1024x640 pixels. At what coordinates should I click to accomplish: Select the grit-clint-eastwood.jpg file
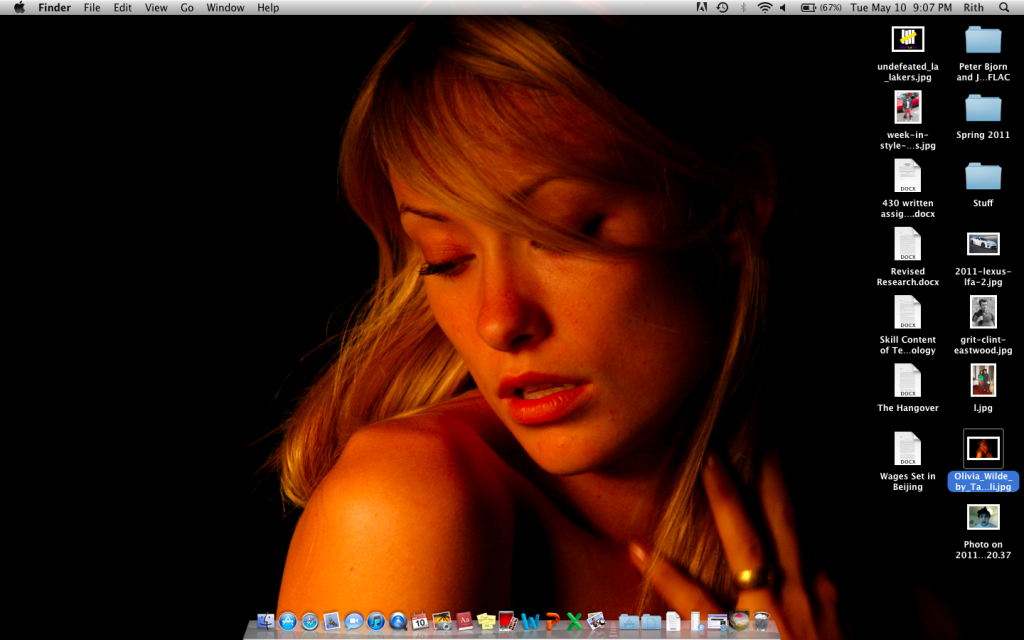[983, 326]
